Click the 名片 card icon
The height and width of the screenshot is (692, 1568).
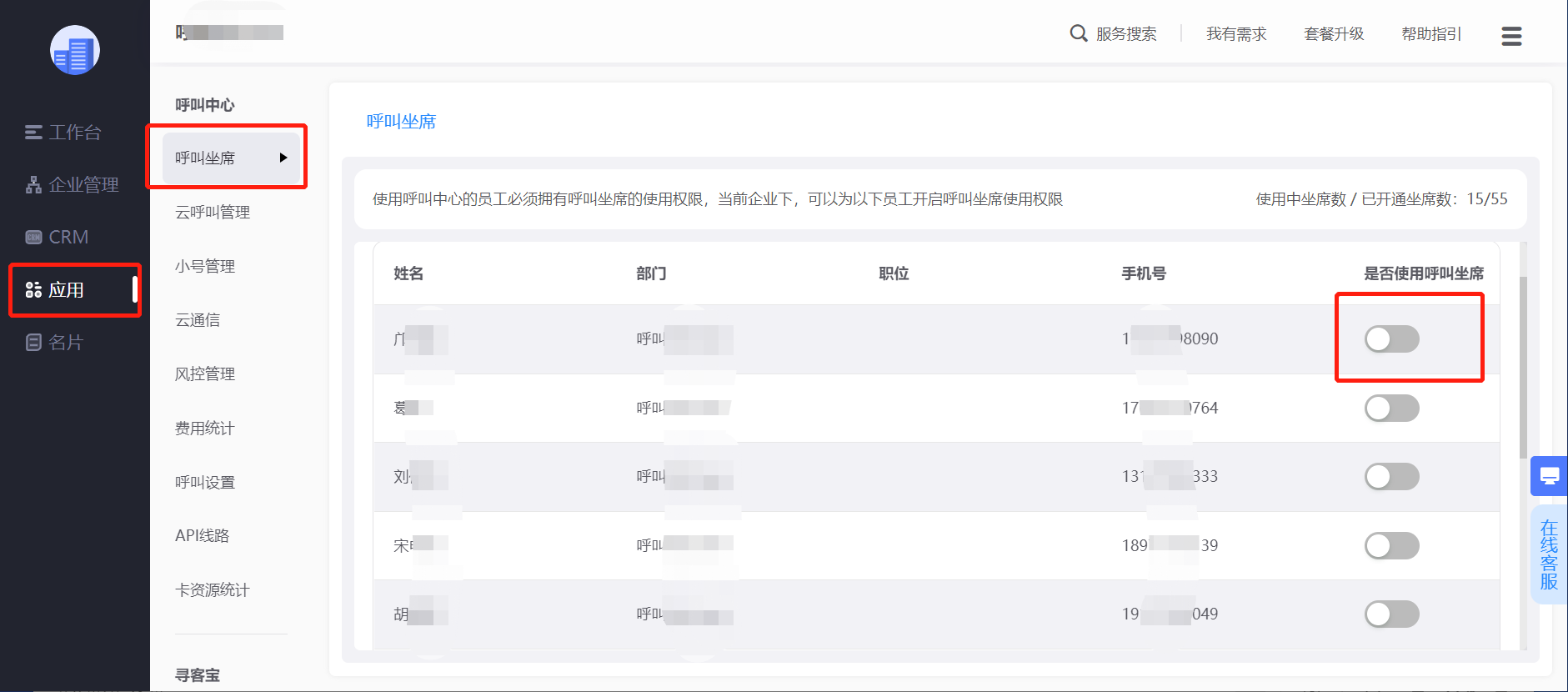tap(33, 342)
